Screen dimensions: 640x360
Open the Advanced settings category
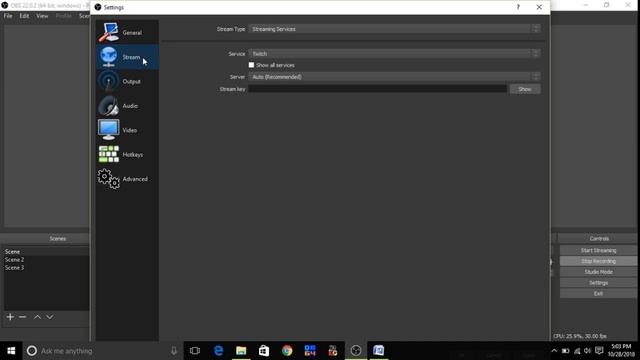point(127,179)
